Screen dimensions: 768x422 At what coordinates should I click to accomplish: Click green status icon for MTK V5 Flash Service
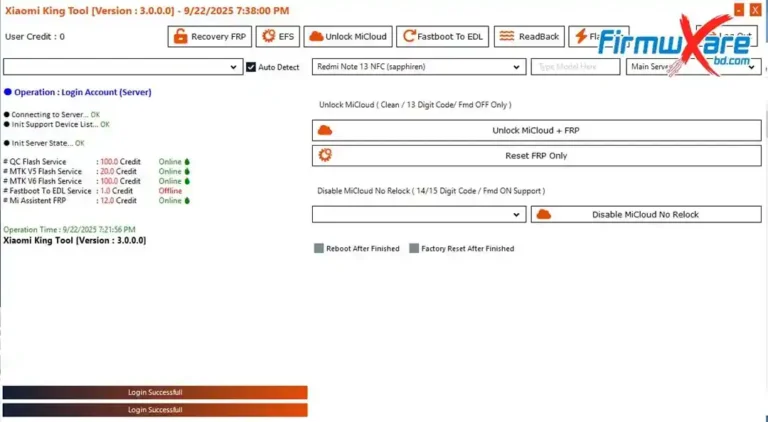(x=187, y=171)
